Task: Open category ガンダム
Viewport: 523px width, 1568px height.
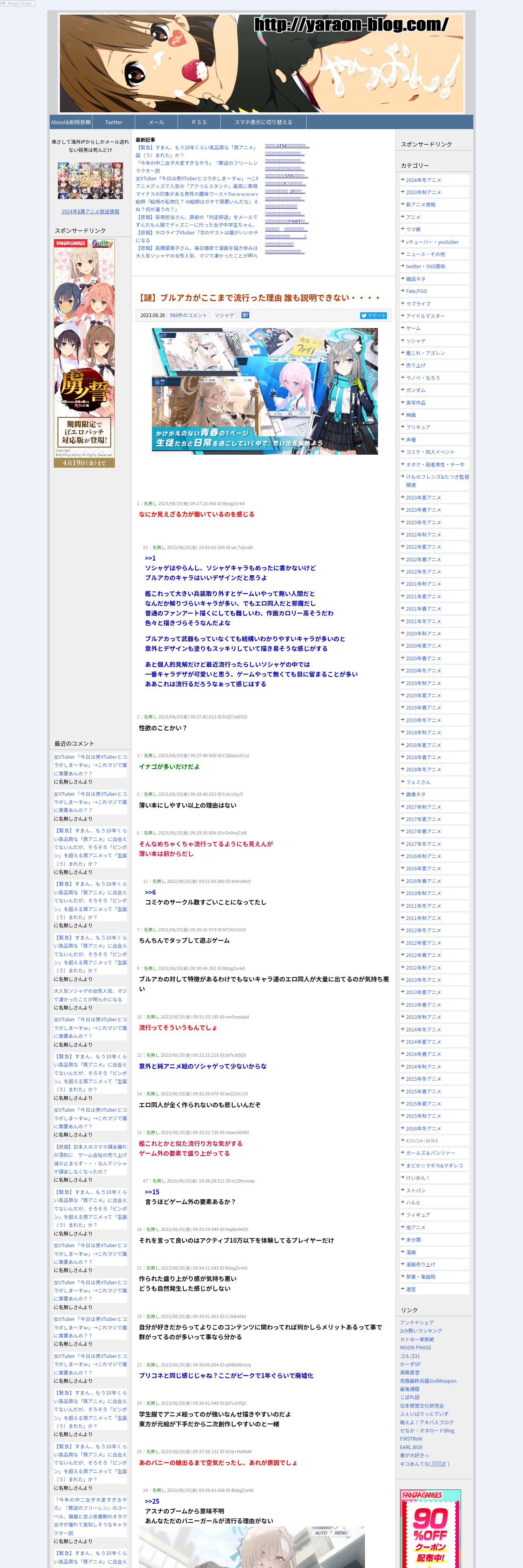Action: coord(416,390)
